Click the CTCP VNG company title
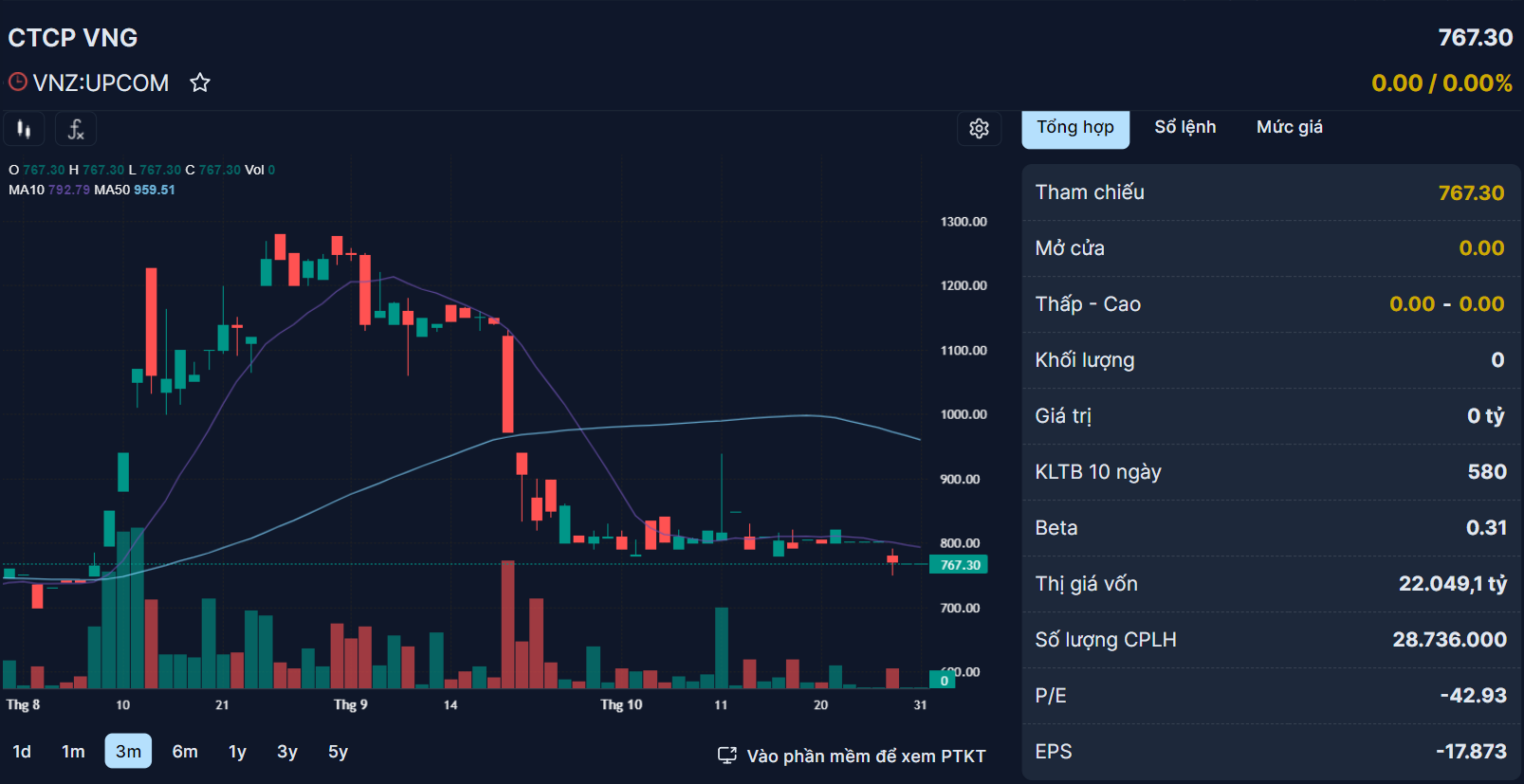The image size is (1524, 784). pos(73,38)
